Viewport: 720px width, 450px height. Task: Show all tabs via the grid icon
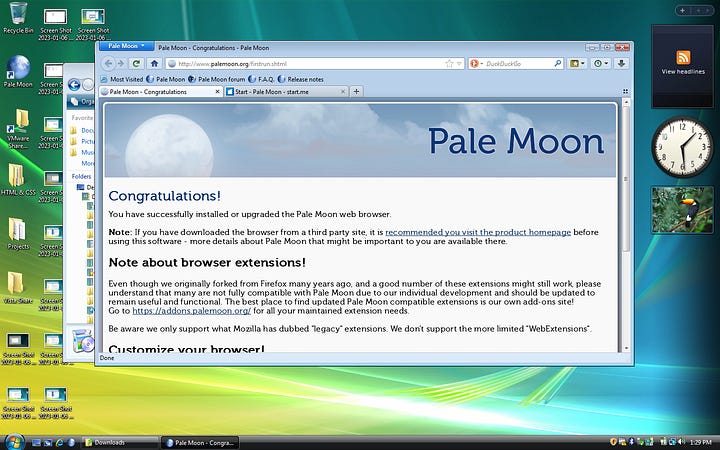point(625,92)
